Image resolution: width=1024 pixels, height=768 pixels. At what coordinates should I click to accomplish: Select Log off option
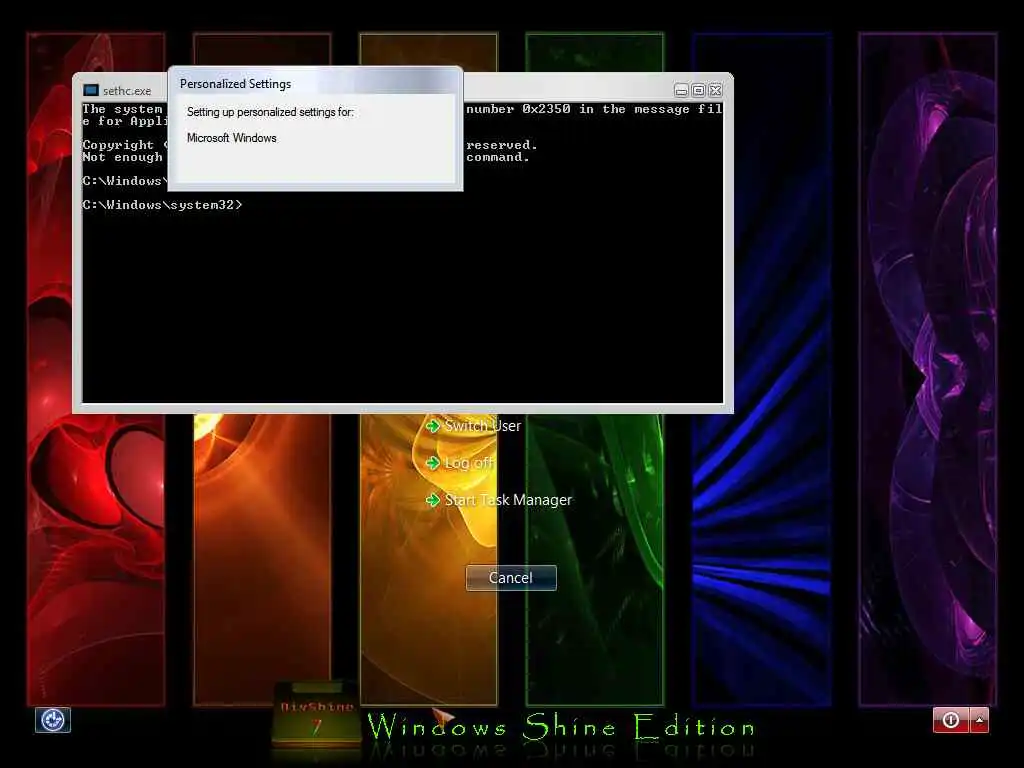click(469, 463)
